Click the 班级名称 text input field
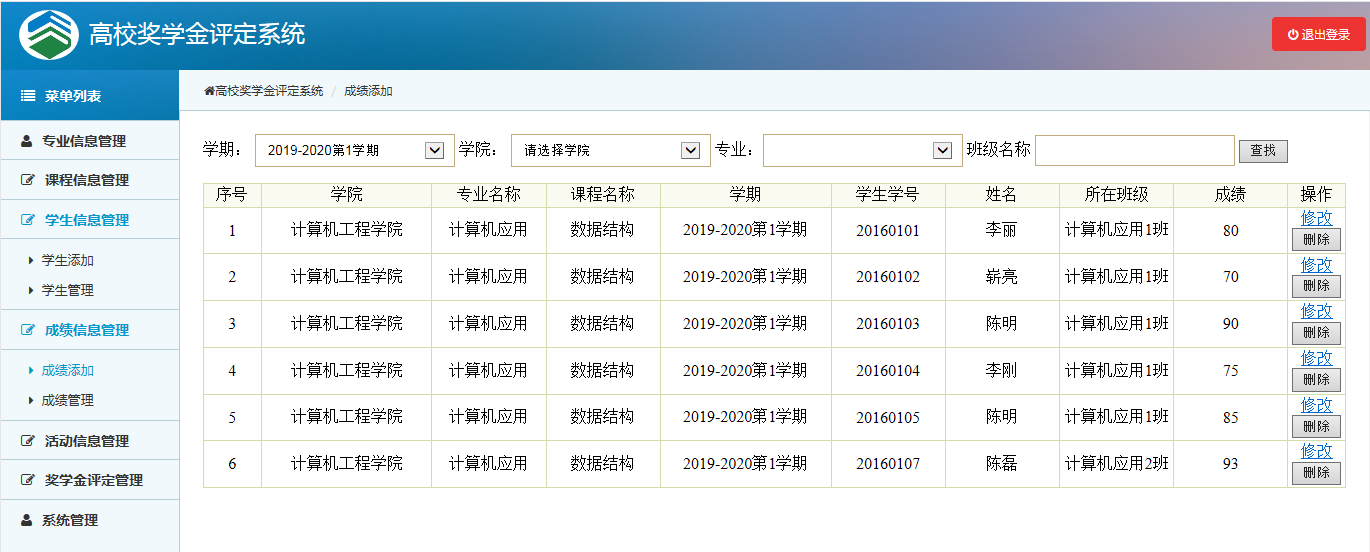 [1135, 150]
